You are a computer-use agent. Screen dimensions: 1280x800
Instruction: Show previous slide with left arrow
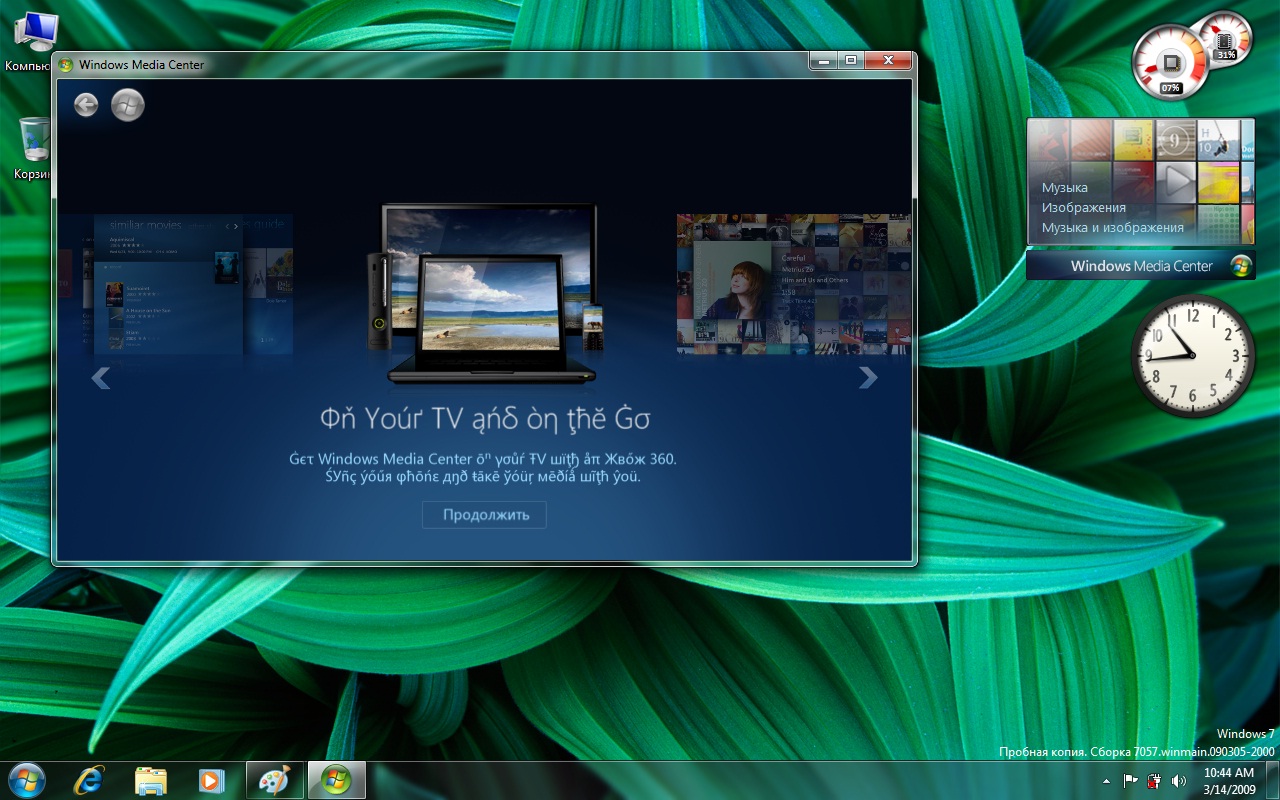[x=101, y=377]
